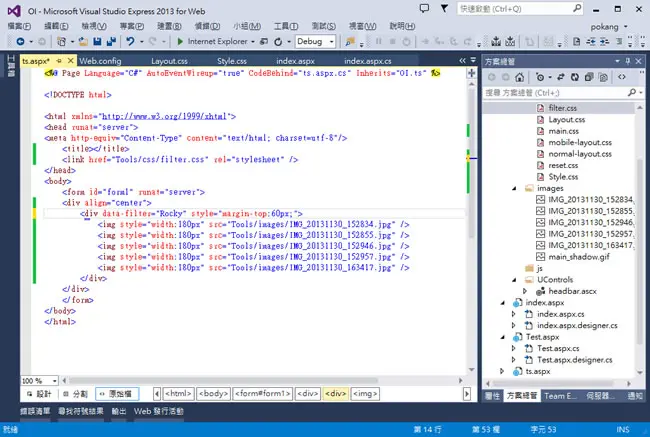Open the 工具(T) menu
This screenshot has height=437, width=650.
tap(286, 26)
